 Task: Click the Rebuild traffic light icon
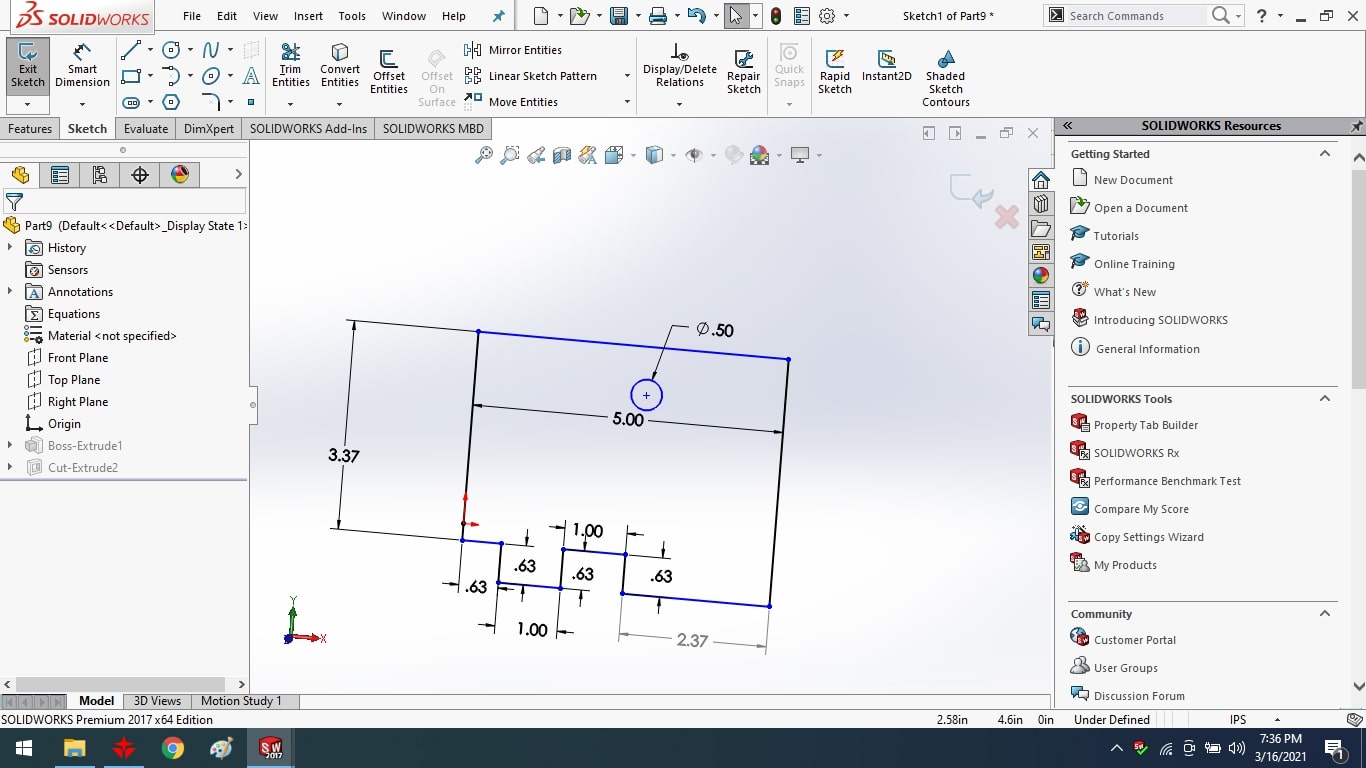(x=776, y=16)
